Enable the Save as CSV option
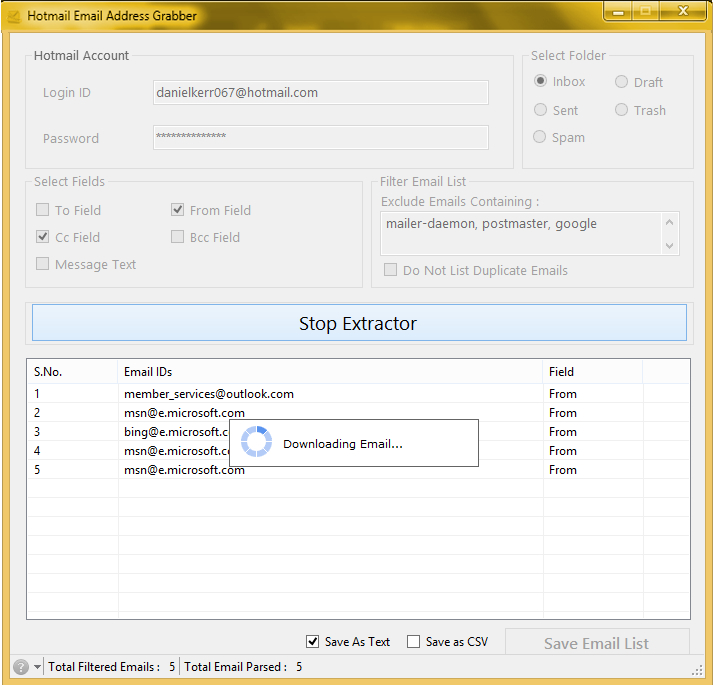 pyautogui.click(x=414, y=642)
